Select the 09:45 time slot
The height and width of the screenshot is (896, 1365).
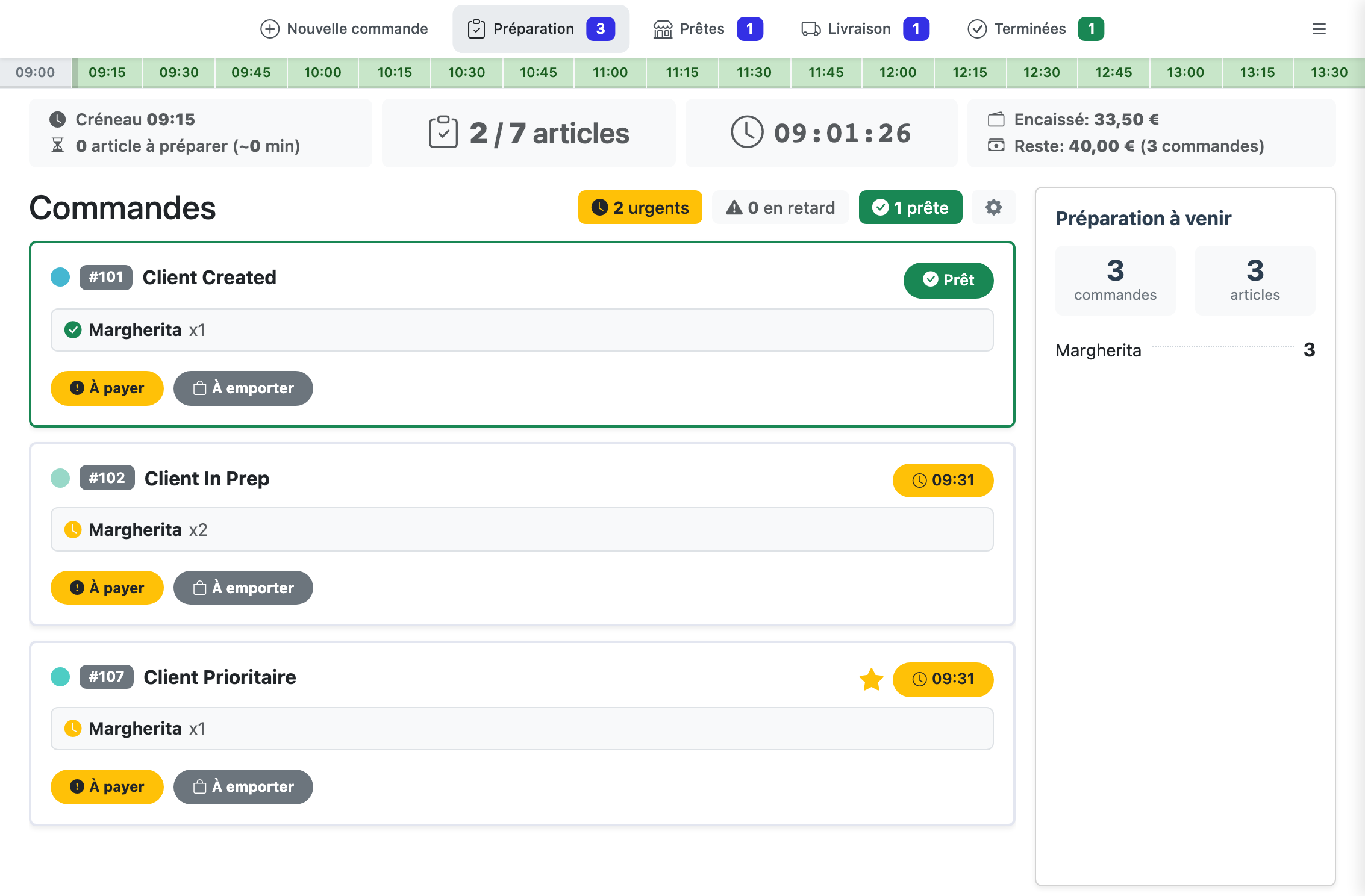coord(251,72)
